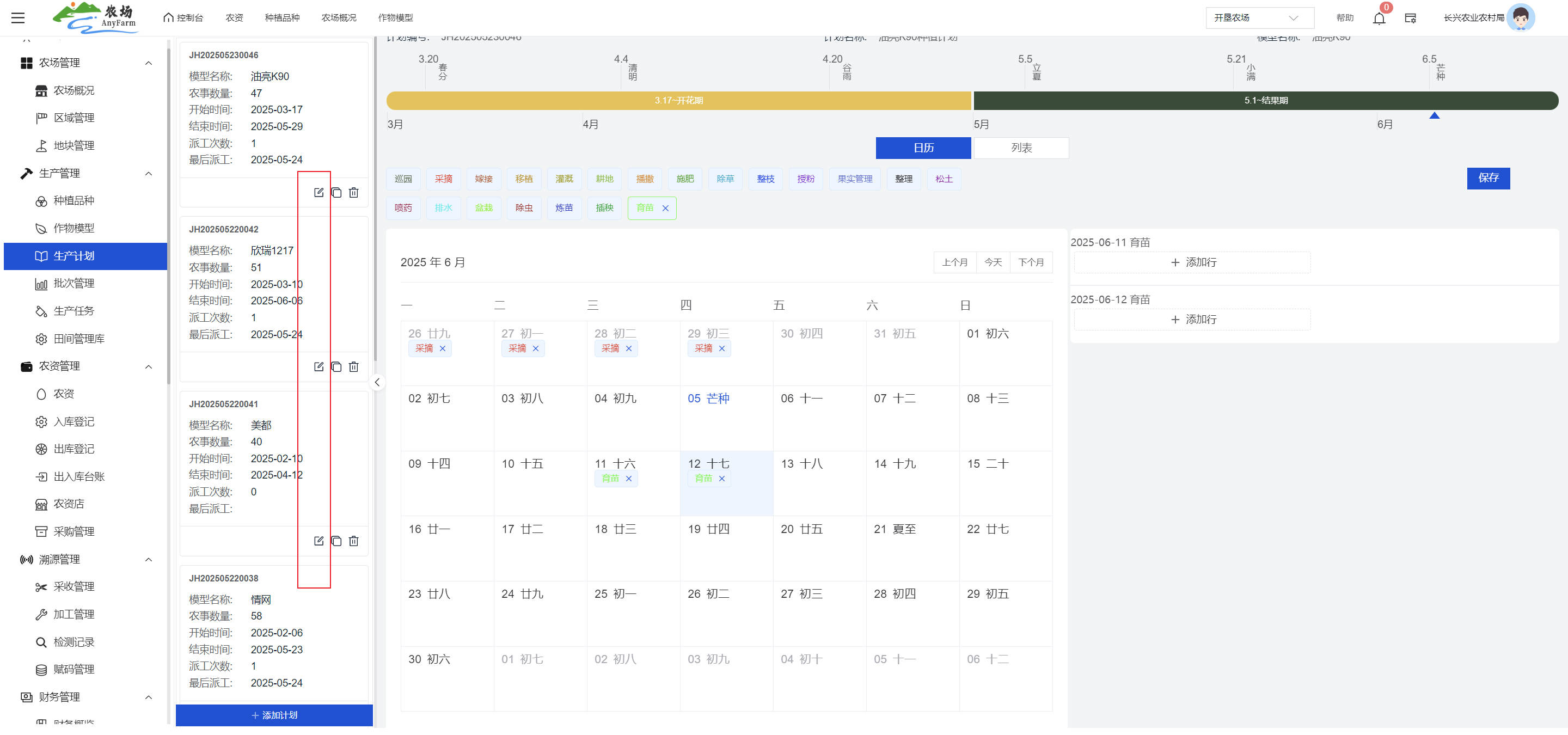Open the notification bell
Image resolution: width=1568 pixels, height=735 pixels.
click(1379, 19)
